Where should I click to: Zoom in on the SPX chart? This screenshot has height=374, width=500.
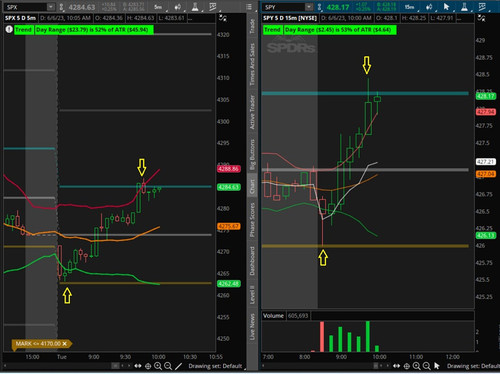tap(158, 366)
